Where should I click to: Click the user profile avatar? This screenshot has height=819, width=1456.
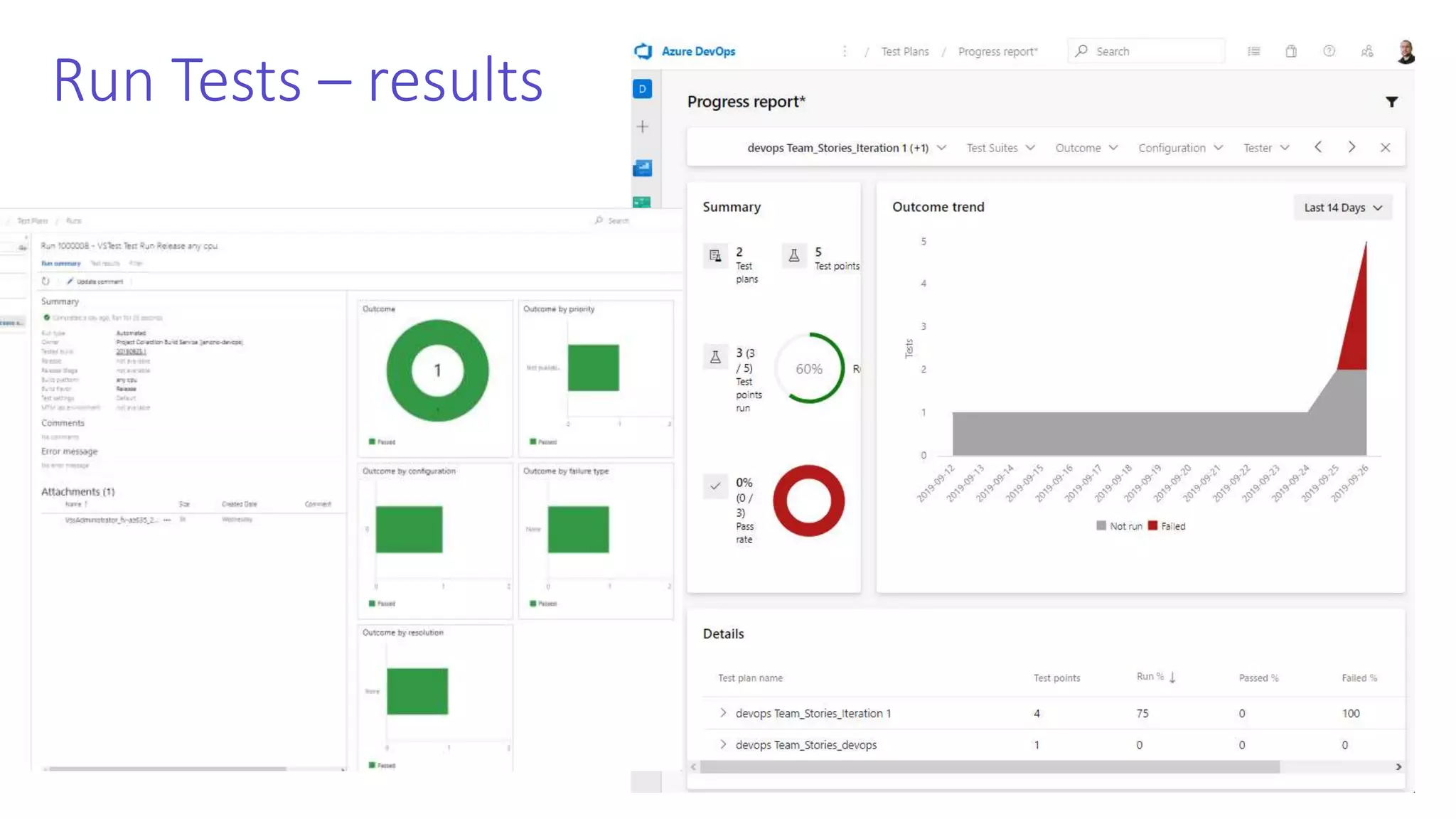point(1405,51)
